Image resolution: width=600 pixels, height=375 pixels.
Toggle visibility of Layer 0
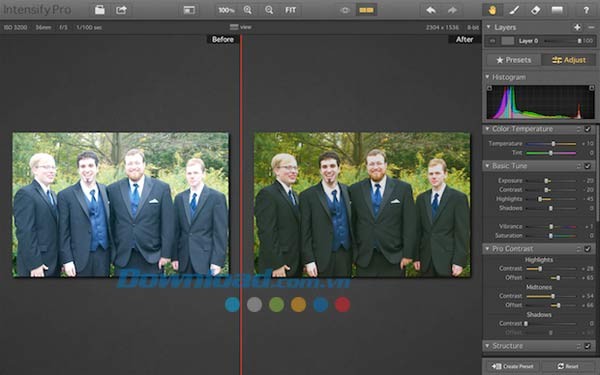(492, 41)
